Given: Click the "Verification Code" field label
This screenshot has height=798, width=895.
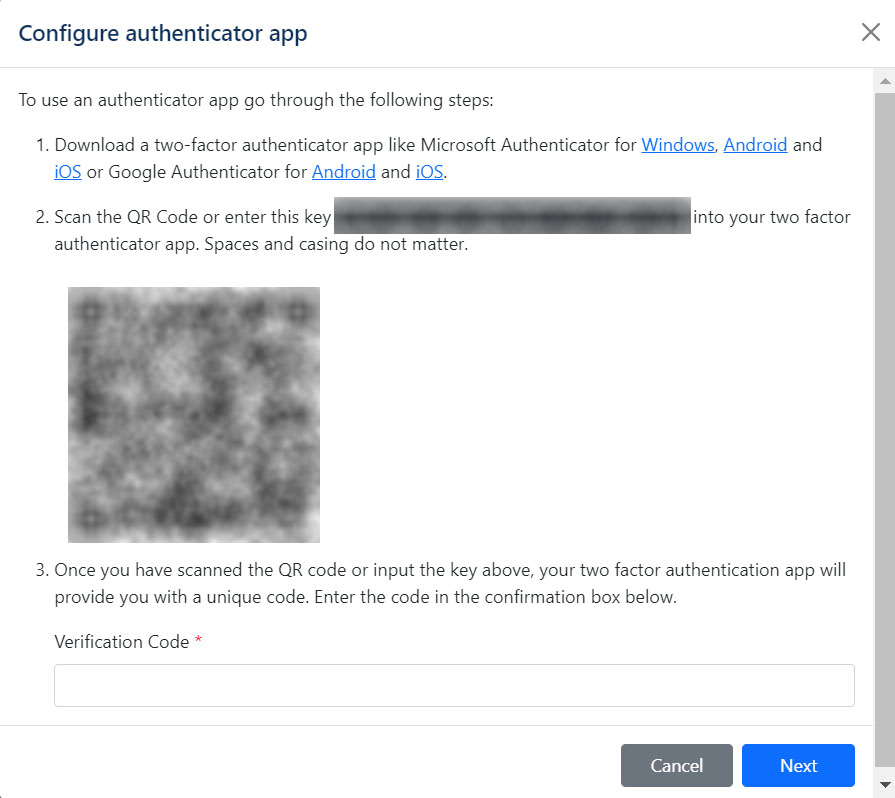Looking at the screenshot, I should click(122, 642).
